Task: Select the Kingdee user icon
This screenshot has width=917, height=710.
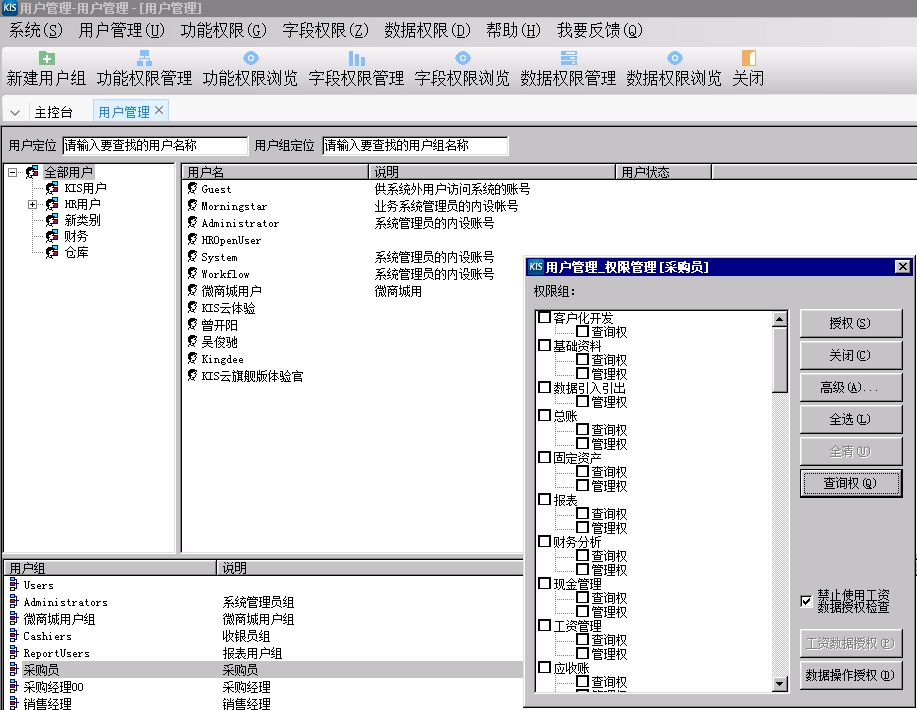Action: pyautogui.click(x=192, y=359)
